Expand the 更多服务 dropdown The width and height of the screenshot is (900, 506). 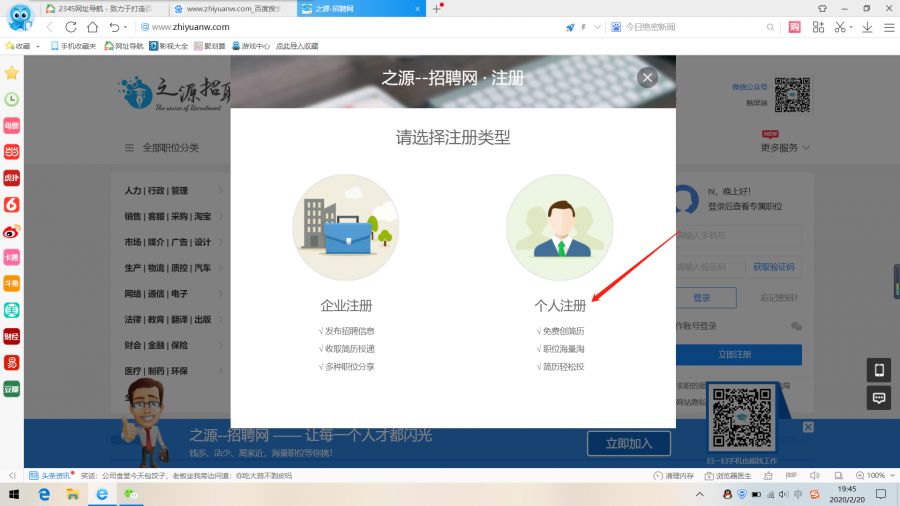[x=785, y=148]
